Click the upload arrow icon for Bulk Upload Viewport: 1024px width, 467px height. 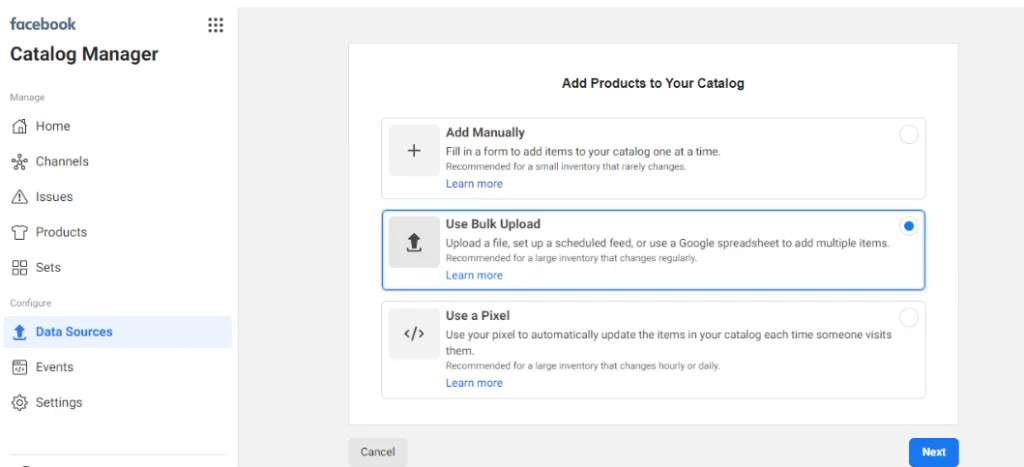click(x=414, y=242)
